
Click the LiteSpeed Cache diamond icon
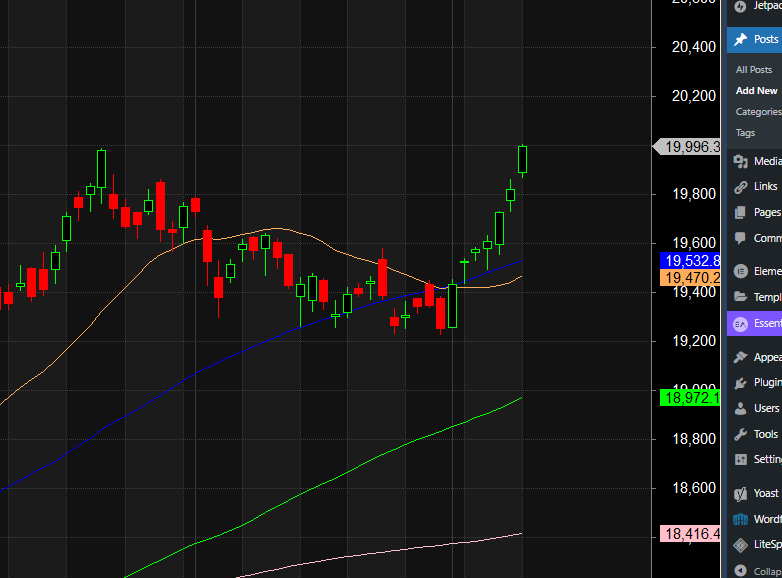(x=741, y=545)
